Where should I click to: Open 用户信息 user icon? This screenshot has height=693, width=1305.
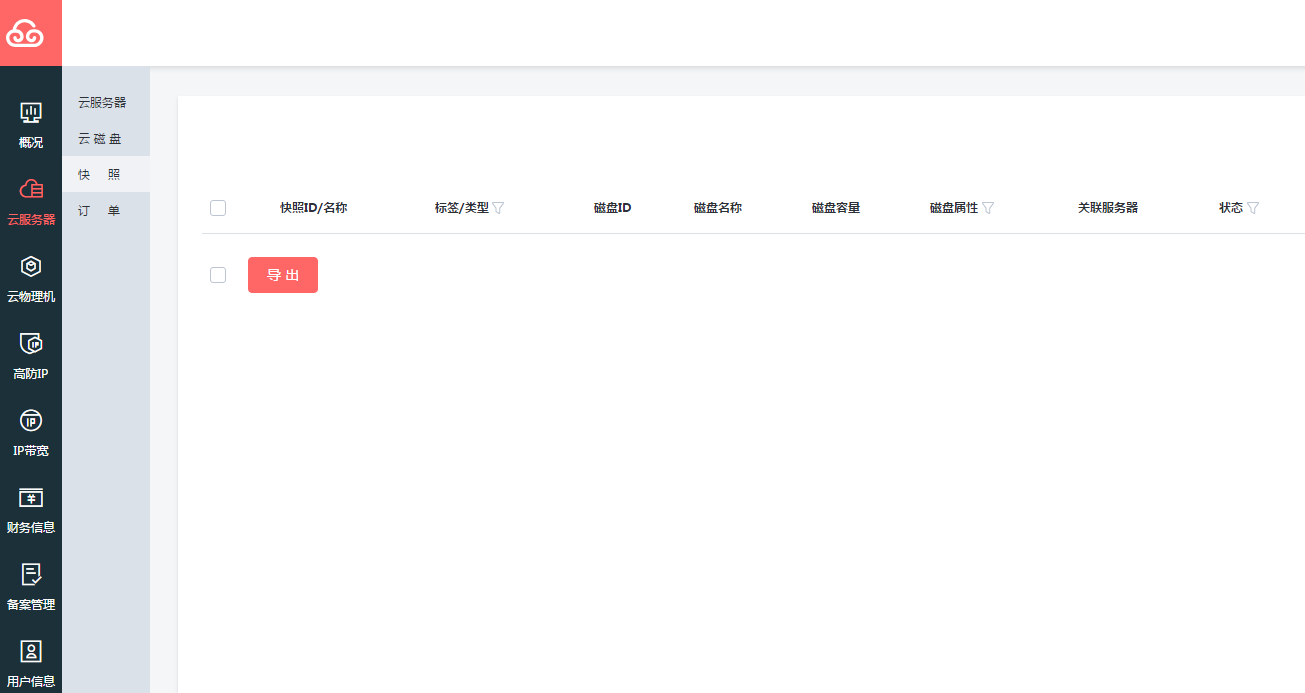click(31, 652)
